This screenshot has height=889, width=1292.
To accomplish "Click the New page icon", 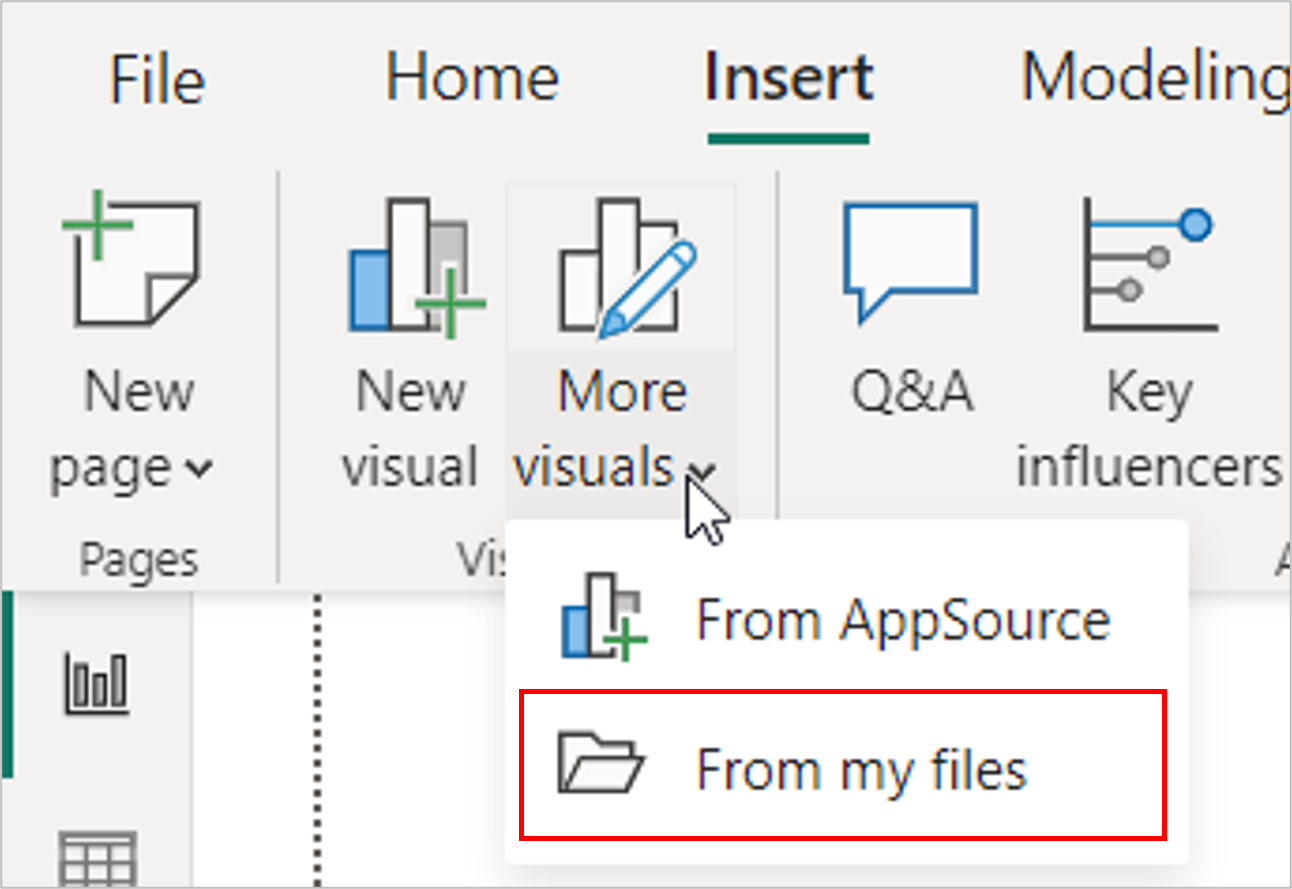I will tap(133, 260).
